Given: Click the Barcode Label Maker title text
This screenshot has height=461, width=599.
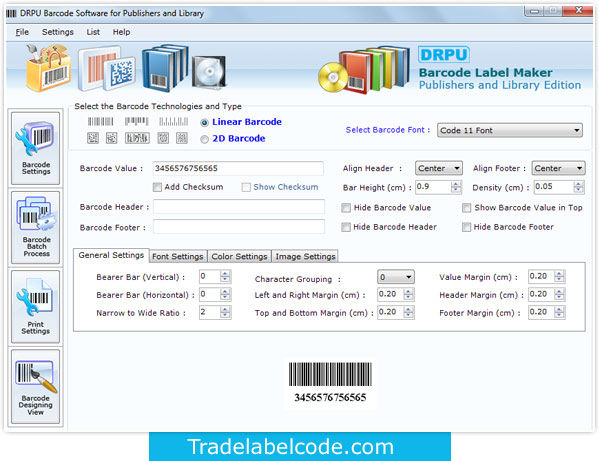Looking at the screenshot, I should (486, 73).
